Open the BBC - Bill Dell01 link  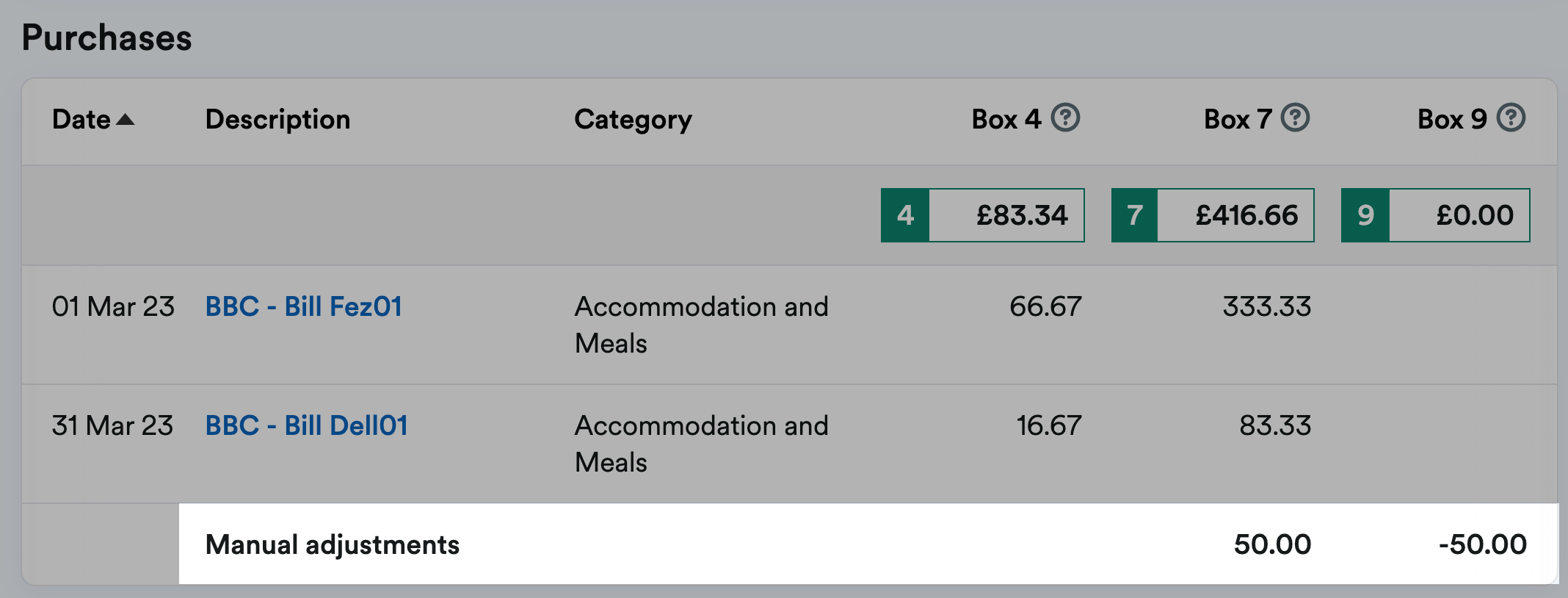(306, 425)
